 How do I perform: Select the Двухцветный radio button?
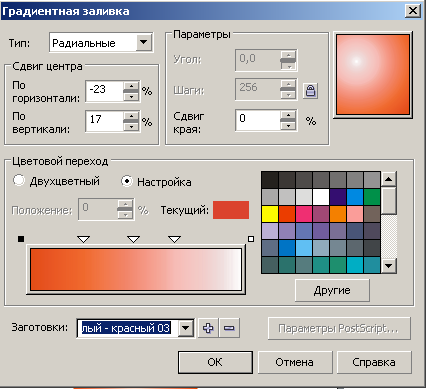(x=19, y=180)
